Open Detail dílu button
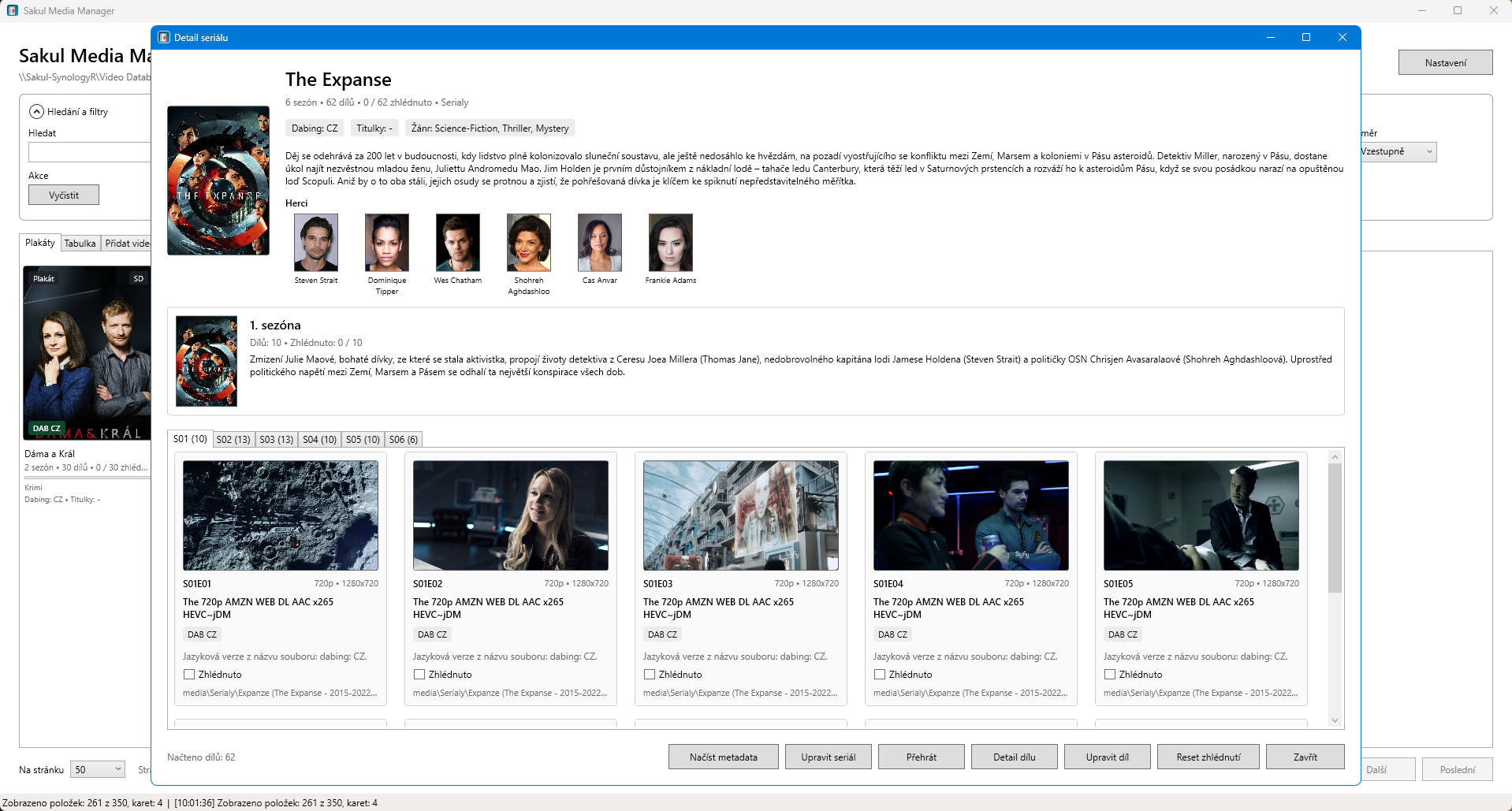The width and height of the screenshot is (1512, 811). click(1015, 757)
